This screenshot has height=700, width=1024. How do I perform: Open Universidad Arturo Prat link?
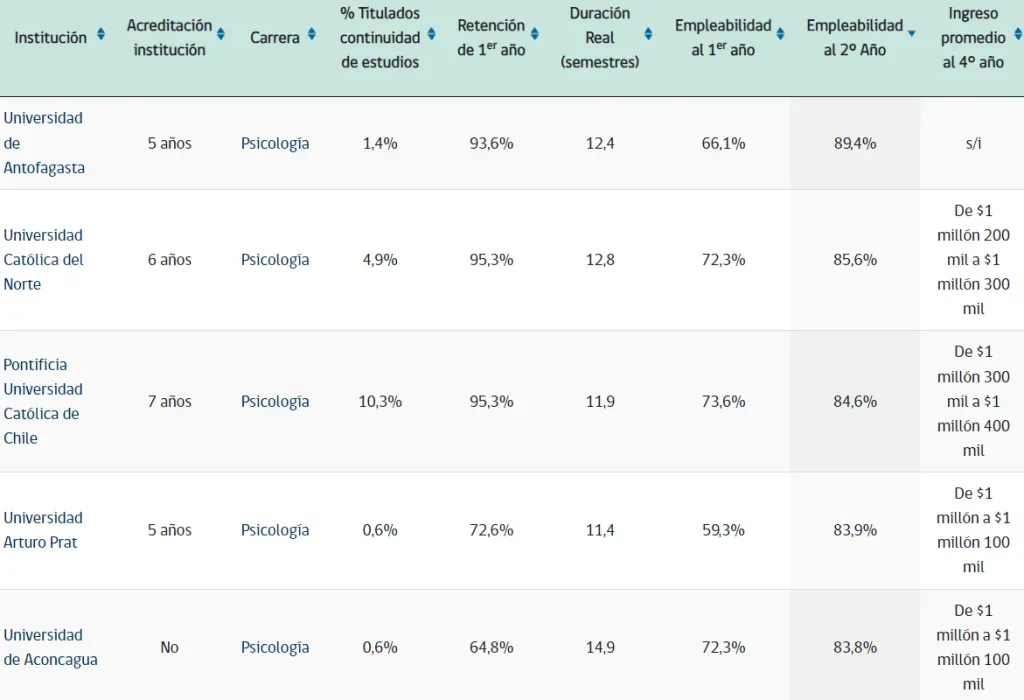(43, 530)
